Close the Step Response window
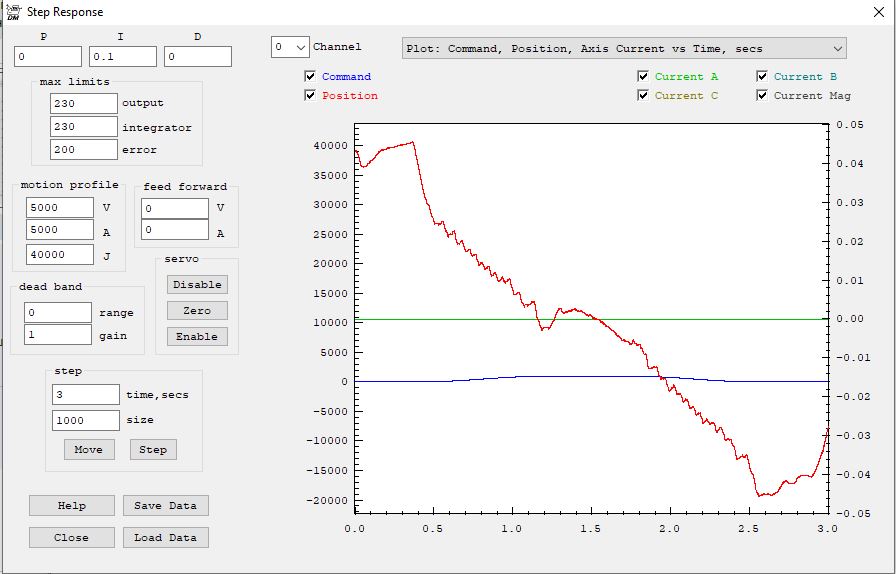Image resolution: width=896 pixels, height=574 pixels. pos(877,12)
